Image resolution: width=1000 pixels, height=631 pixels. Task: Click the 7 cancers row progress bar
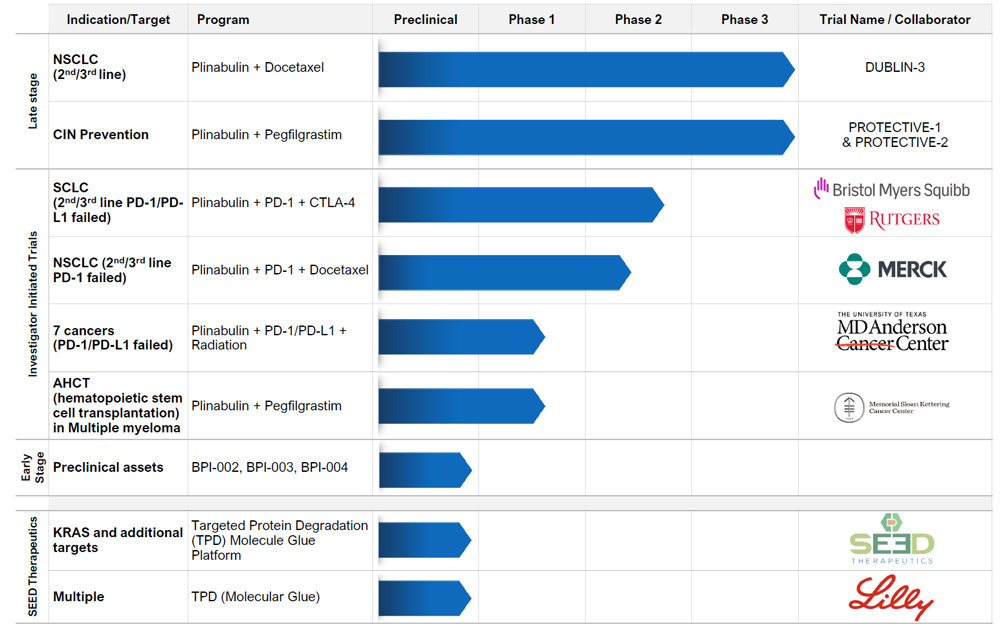coord(462,336)
